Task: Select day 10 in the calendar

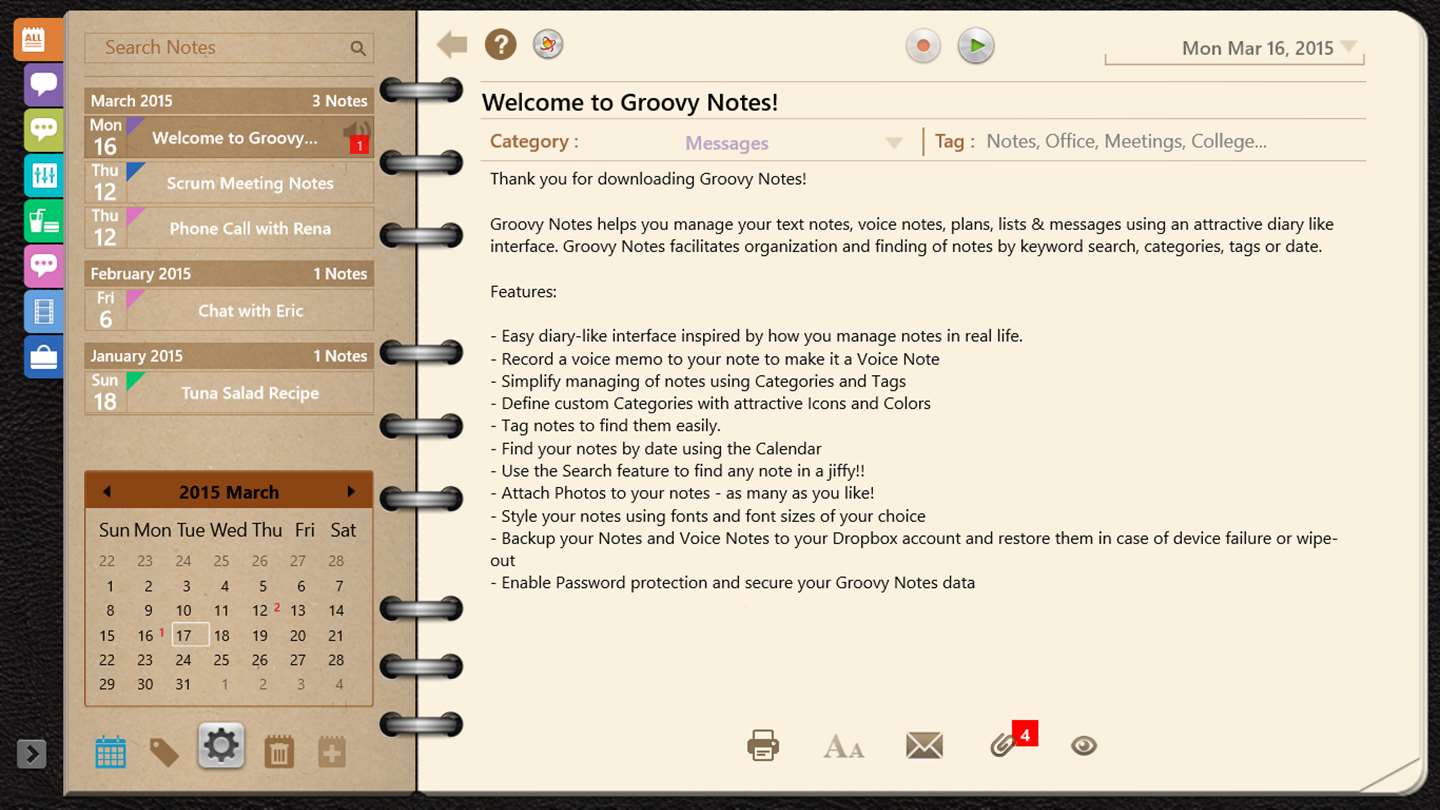Action: [x=184, y=611]
